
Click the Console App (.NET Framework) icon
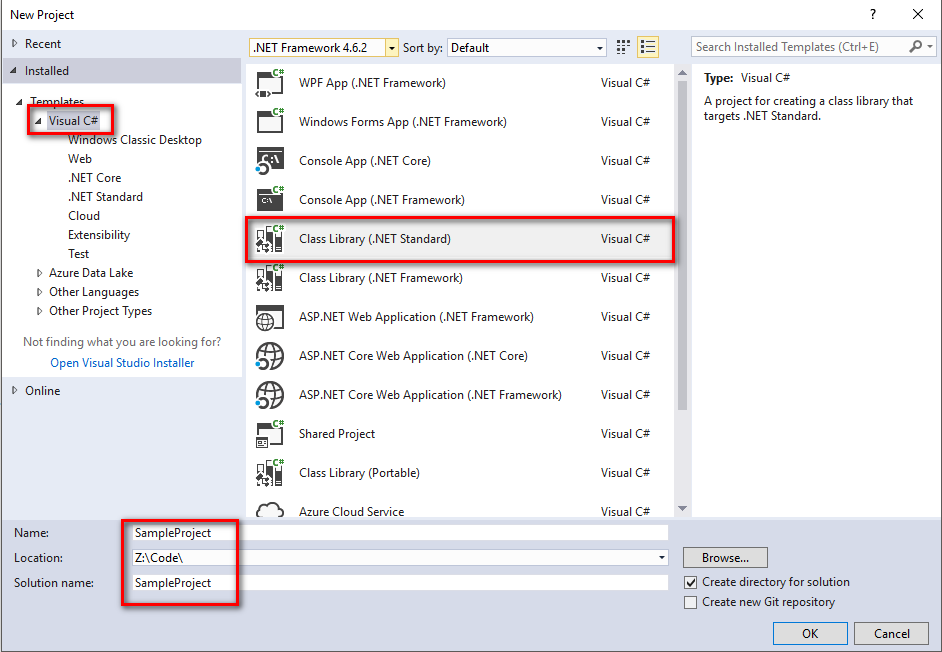tap(270, 200)
